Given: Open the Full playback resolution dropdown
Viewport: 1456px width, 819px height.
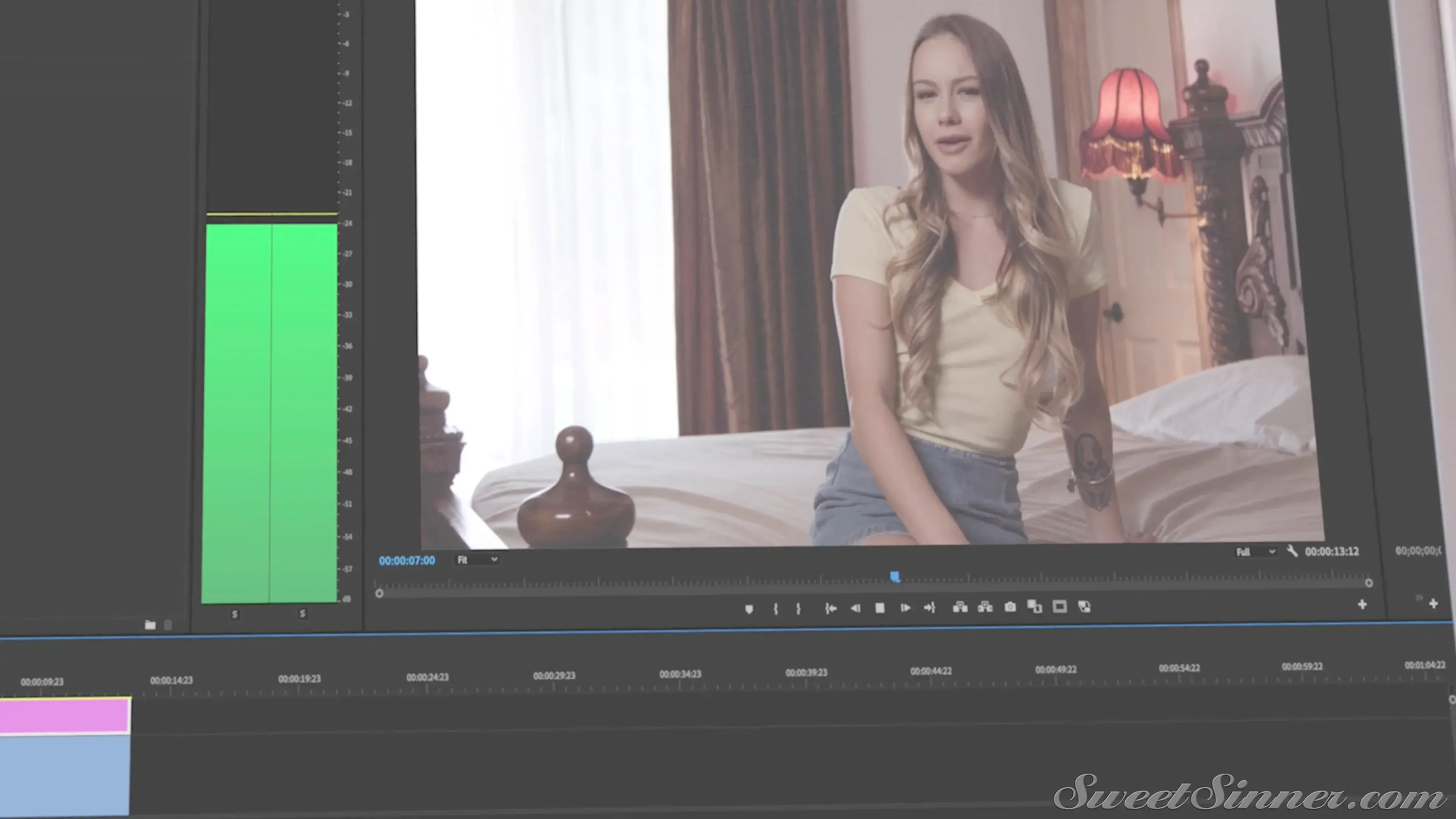Looking at the screenshot, I should (1255, 552).
